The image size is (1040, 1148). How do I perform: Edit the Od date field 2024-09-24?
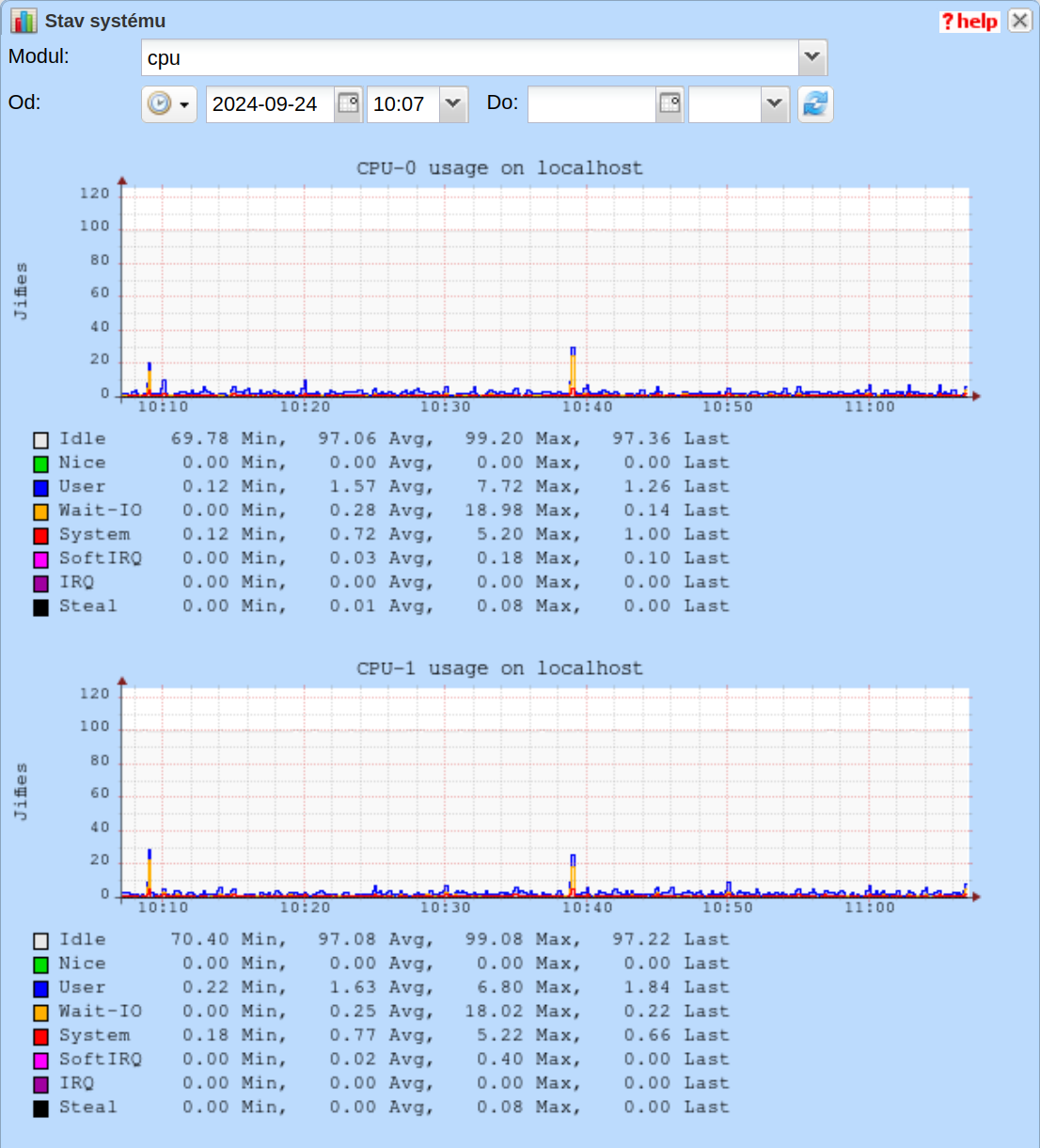(270, 104)
